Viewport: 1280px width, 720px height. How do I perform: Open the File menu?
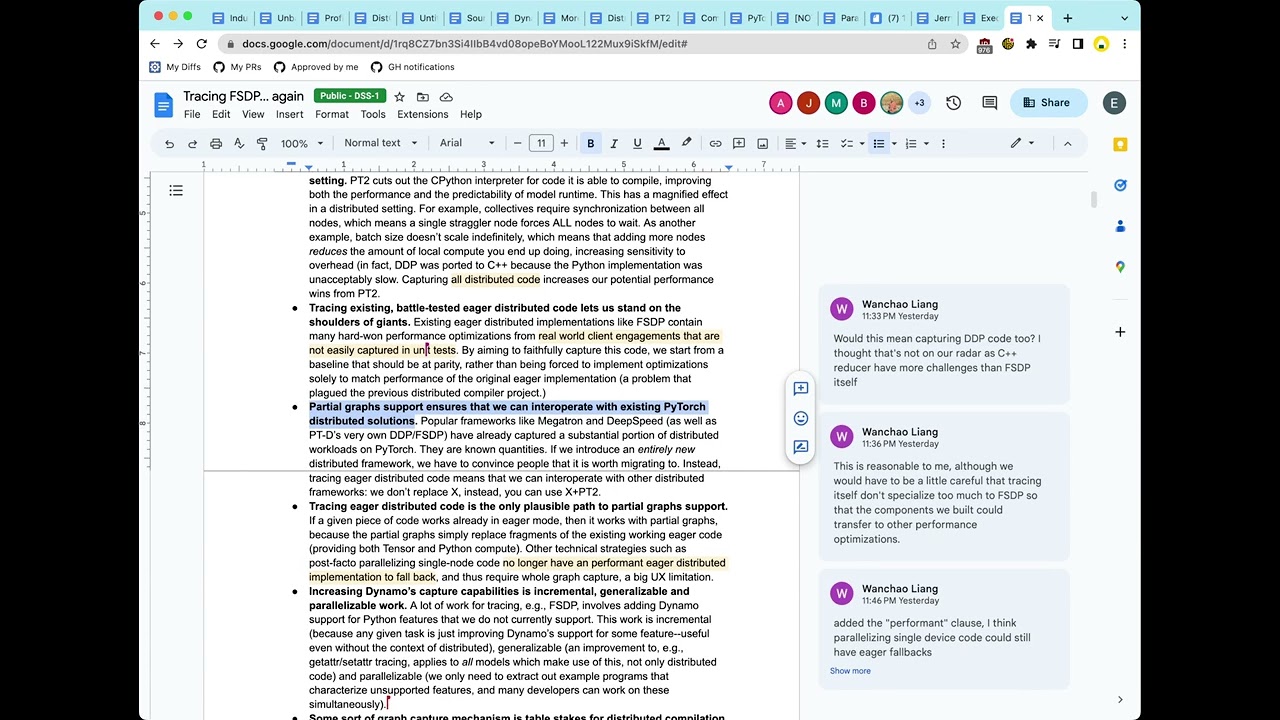tap(192, 114)
